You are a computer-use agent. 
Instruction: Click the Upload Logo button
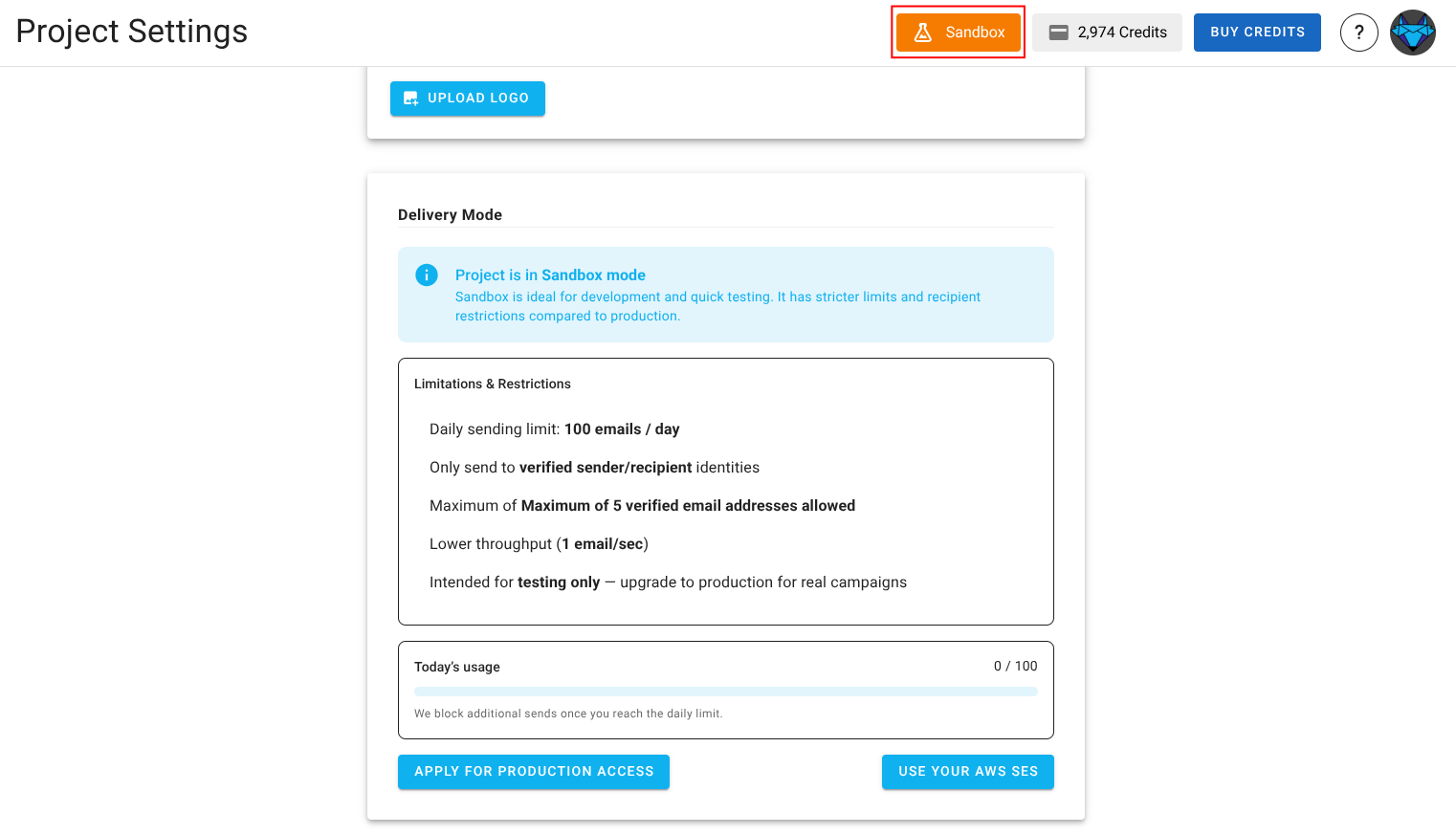pos(468,98)
